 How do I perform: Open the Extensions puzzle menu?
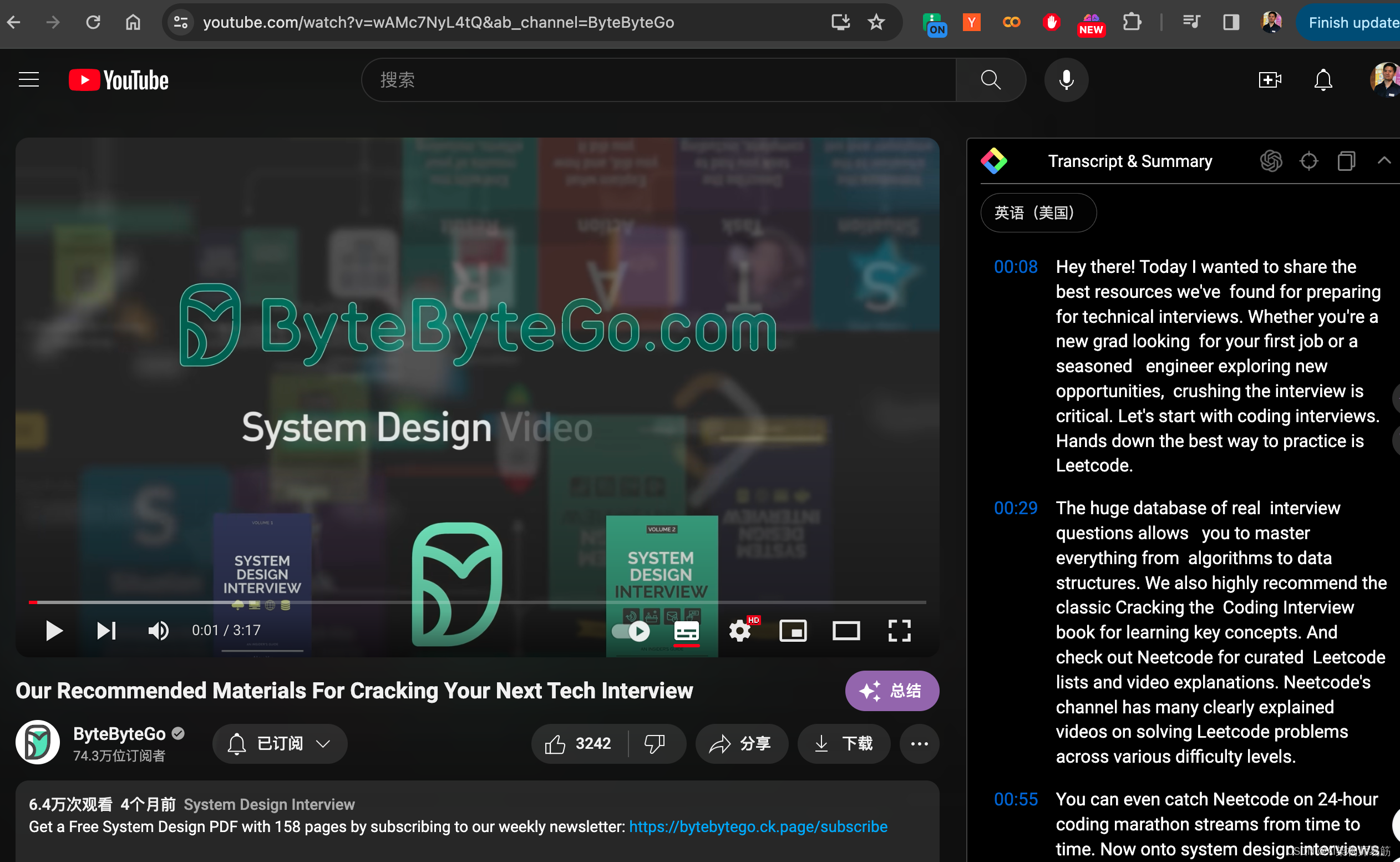point(1132,22)
